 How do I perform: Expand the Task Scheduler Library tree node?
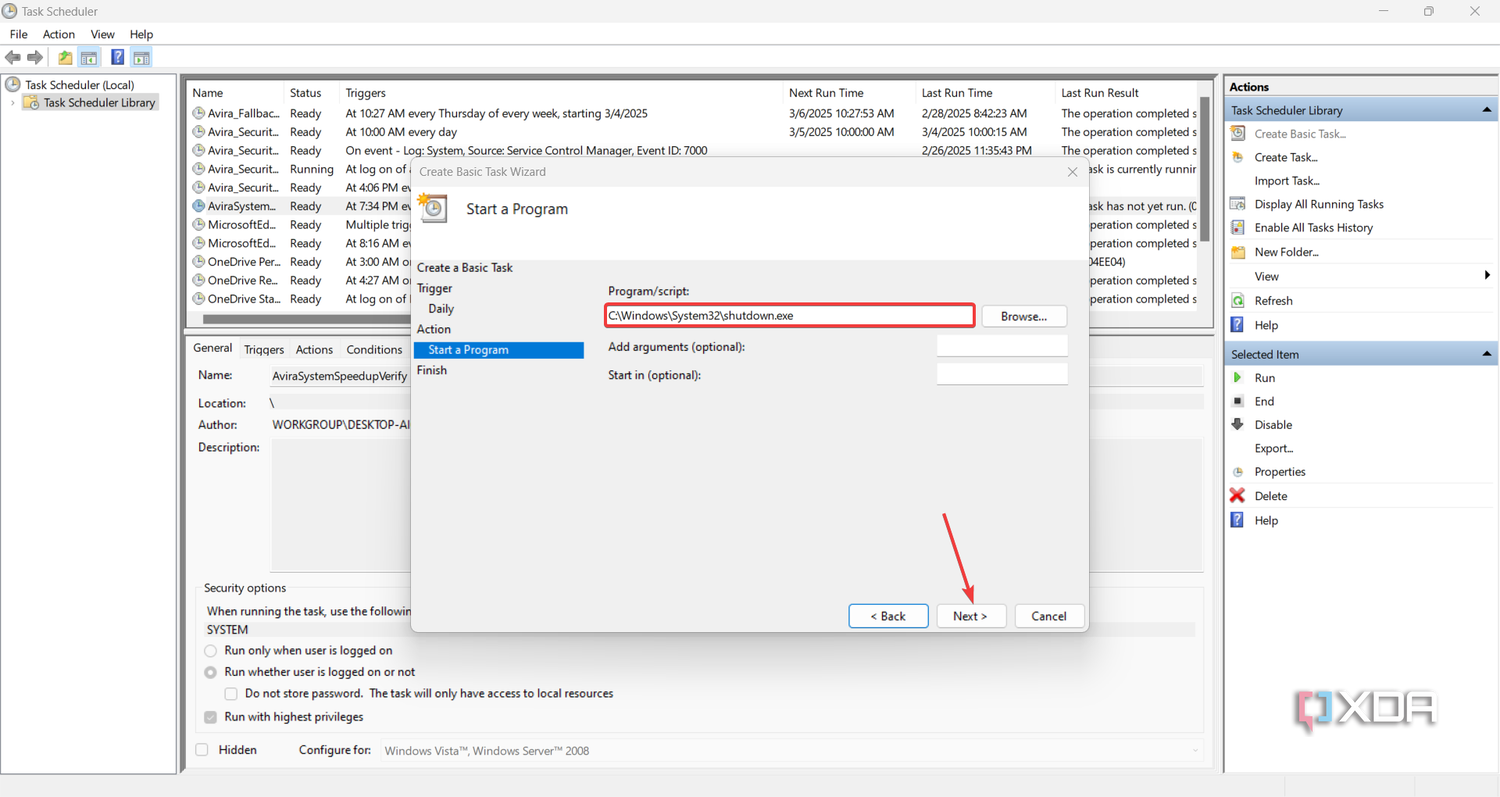tap(12, 103)
